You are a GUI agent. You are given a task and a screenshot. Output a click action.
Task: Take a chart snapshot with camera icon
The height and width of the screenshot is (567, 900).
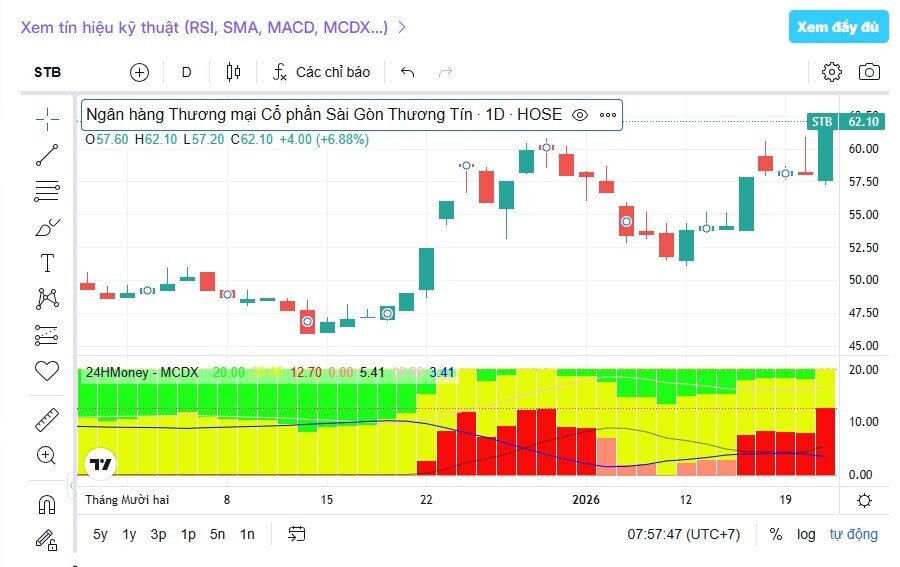870,72
